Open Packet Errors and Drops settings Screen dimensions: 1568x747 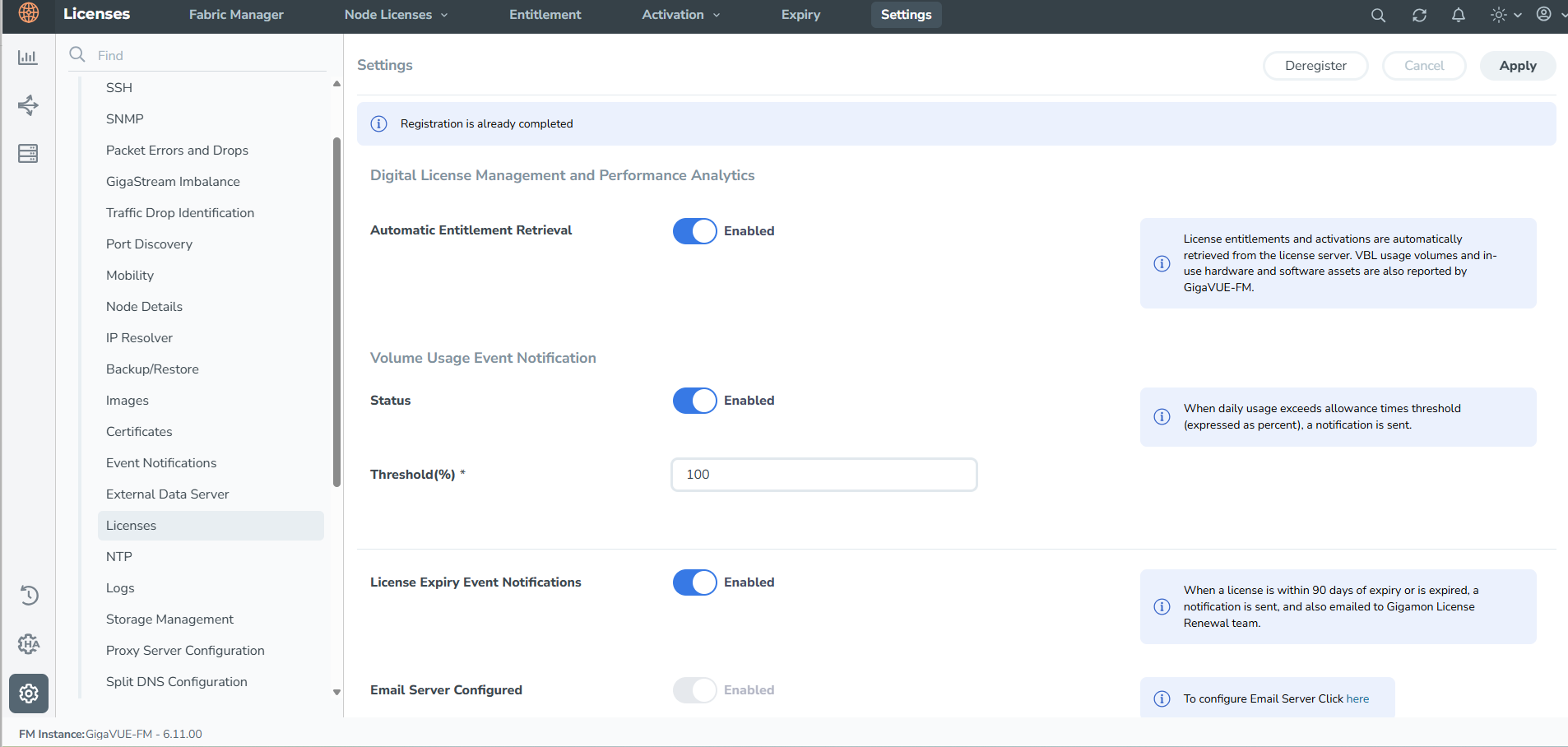(177, 150)
